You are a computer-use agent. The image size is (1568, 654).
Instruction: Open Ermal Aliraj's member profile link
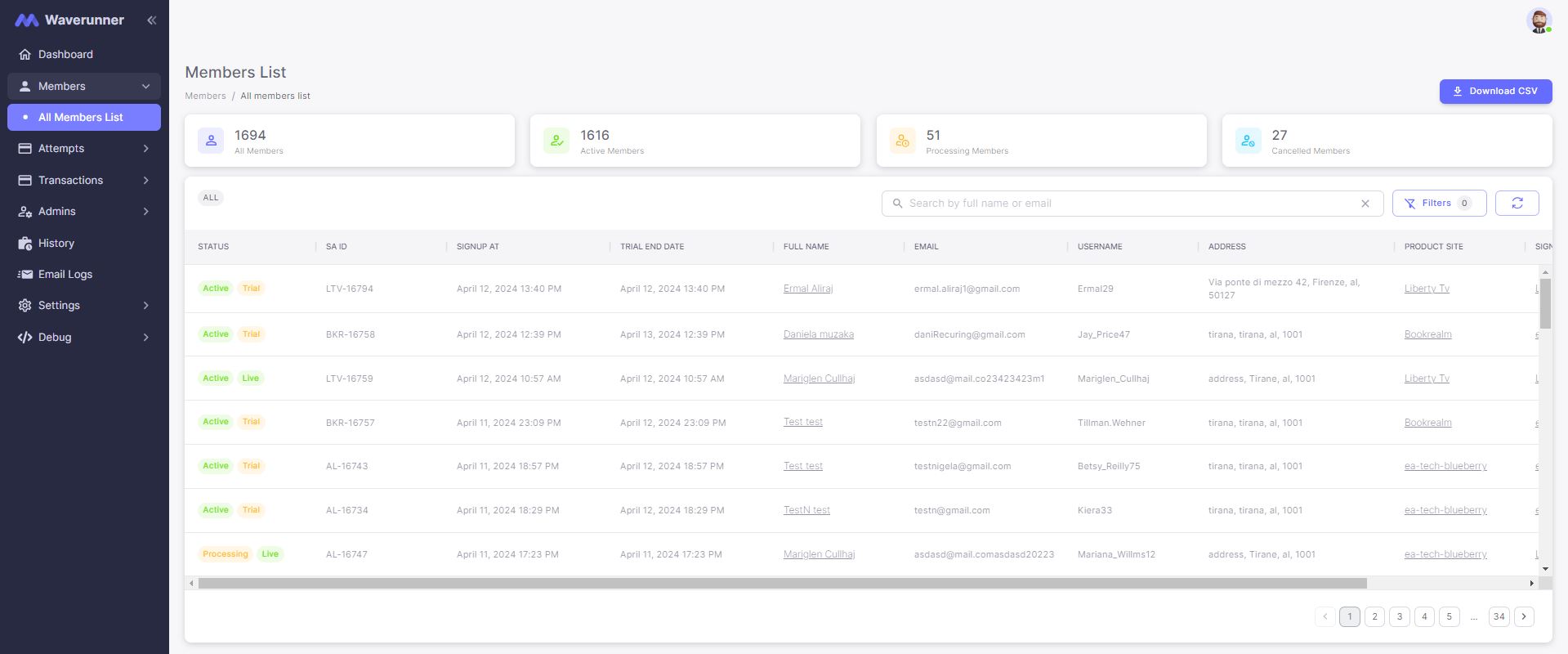pos(807,289)
